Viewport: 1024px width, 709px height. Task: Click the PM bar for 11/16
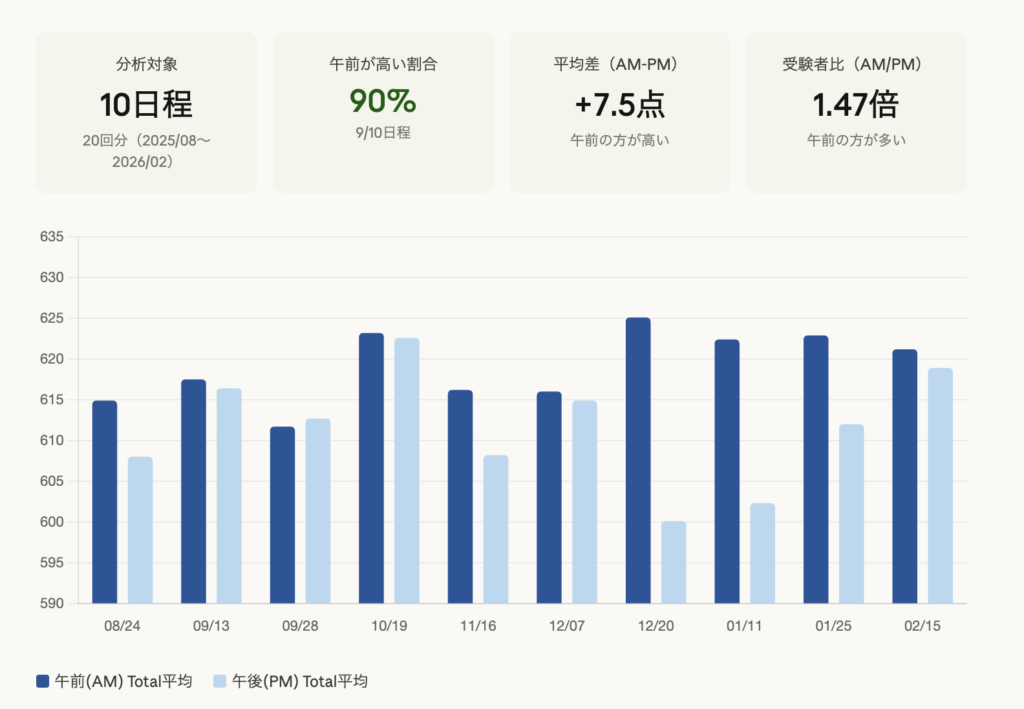495,529
